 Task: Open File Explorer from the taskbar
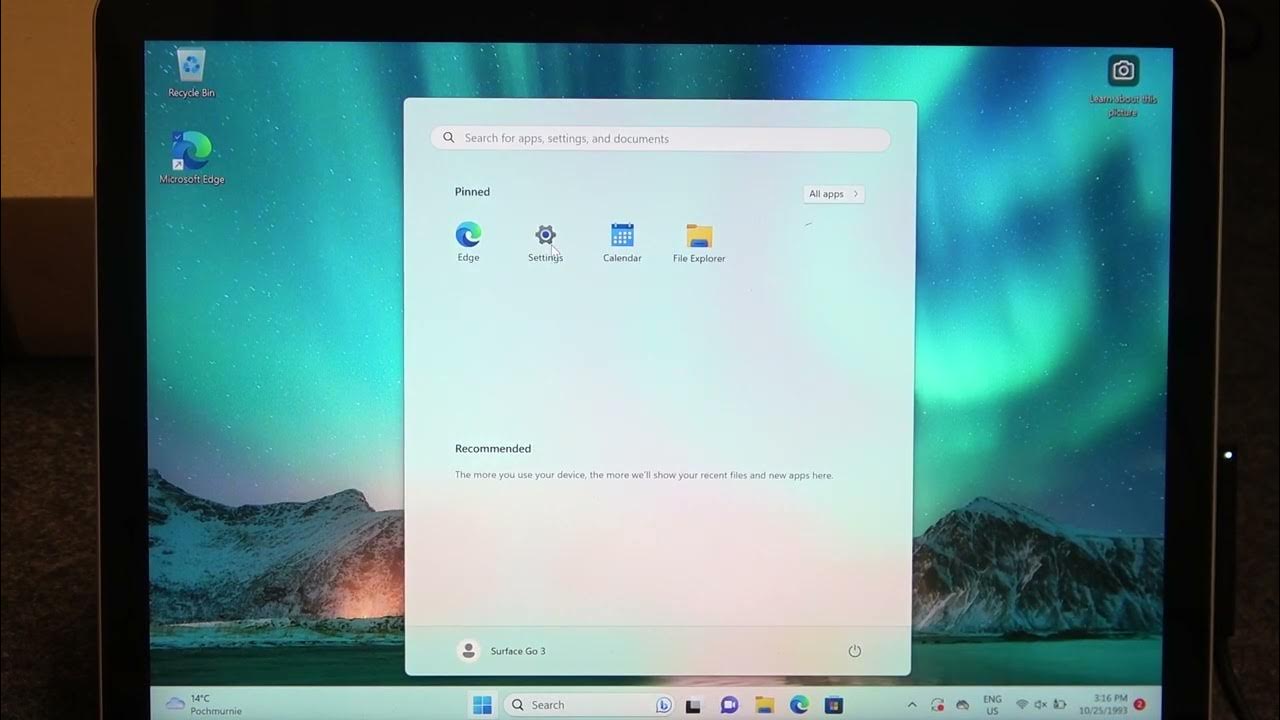[x=764, y=705]
